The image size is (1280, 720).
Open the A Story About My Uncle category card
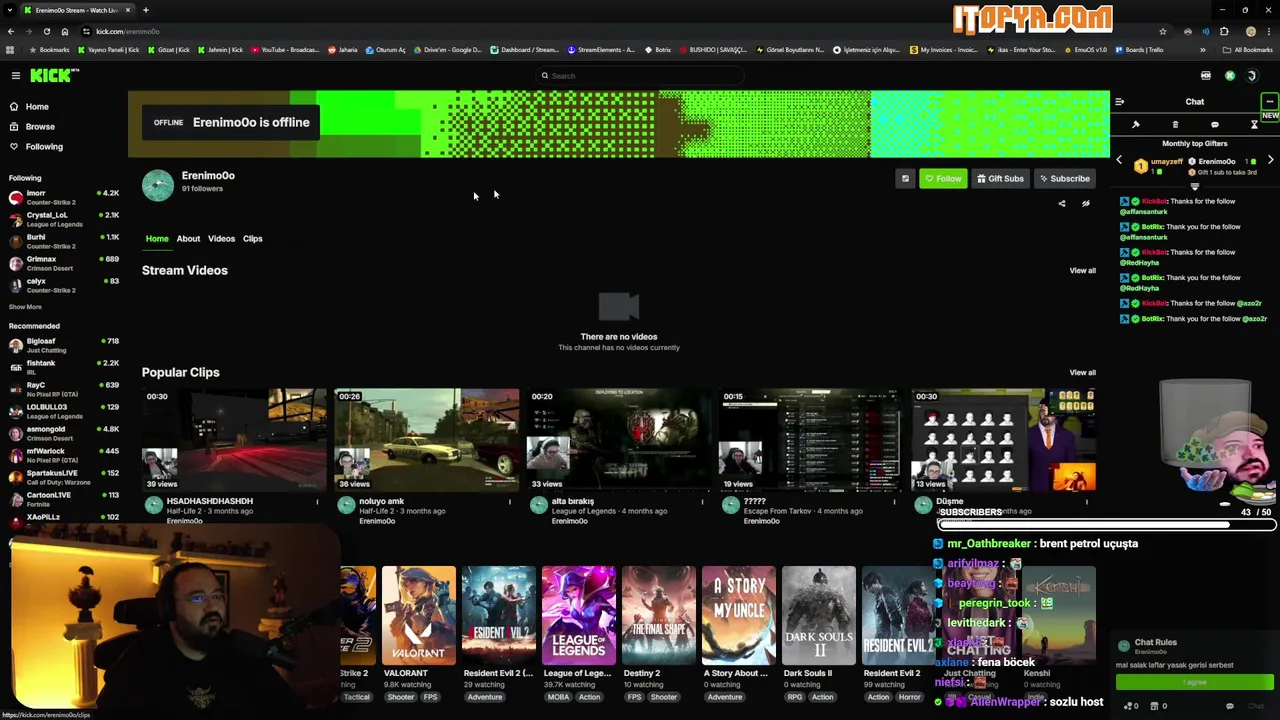(738, 616)
